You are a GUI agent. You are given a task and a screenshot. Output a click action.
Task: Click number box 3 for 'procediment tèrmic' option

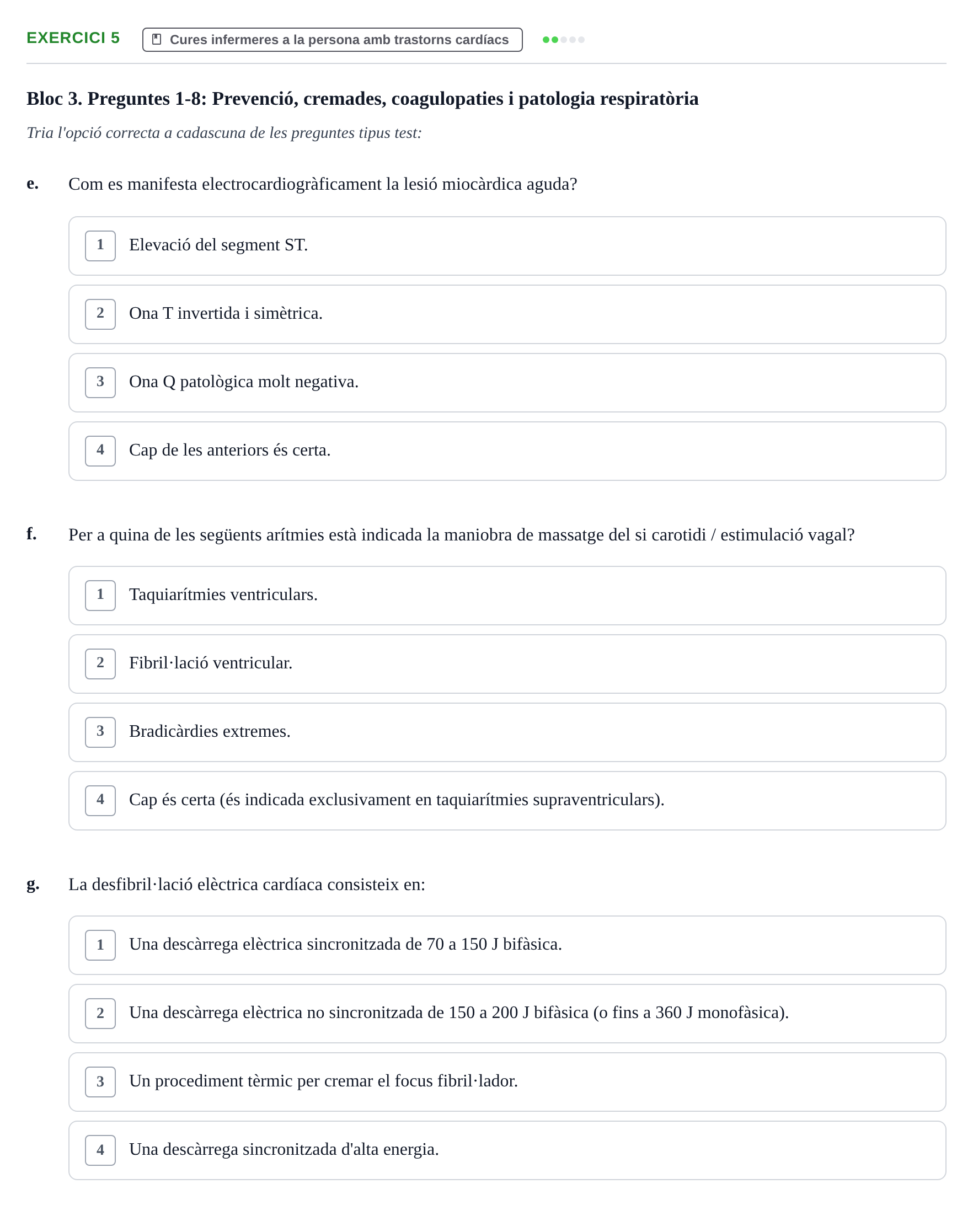tap(100, 1081)
